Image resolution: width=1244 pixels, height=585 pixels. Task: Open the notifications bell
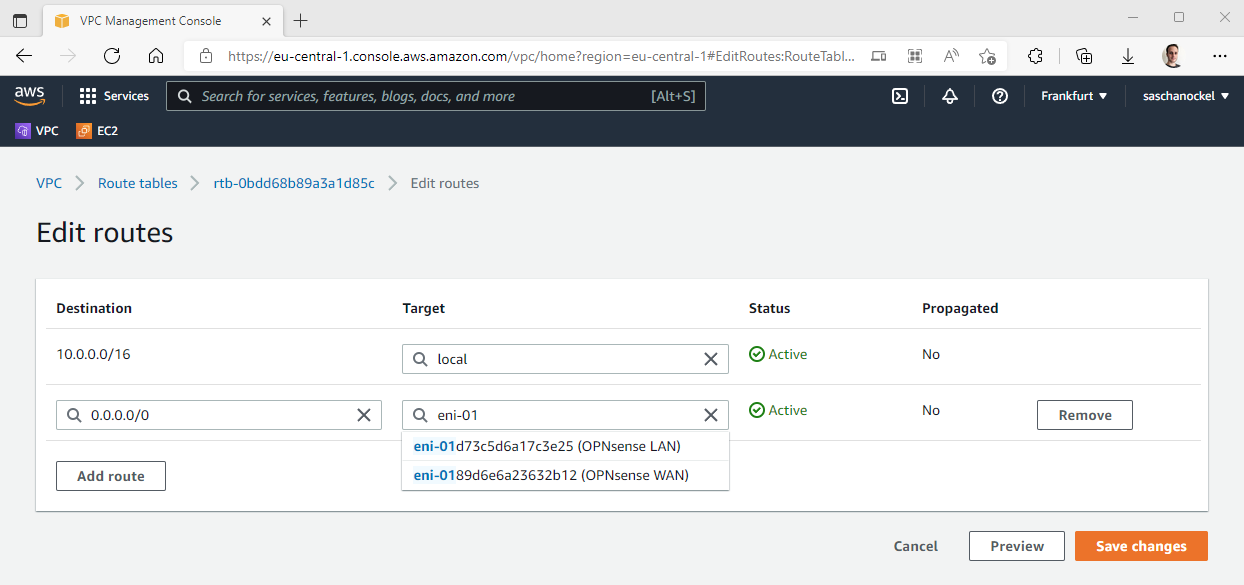point(950,96)
